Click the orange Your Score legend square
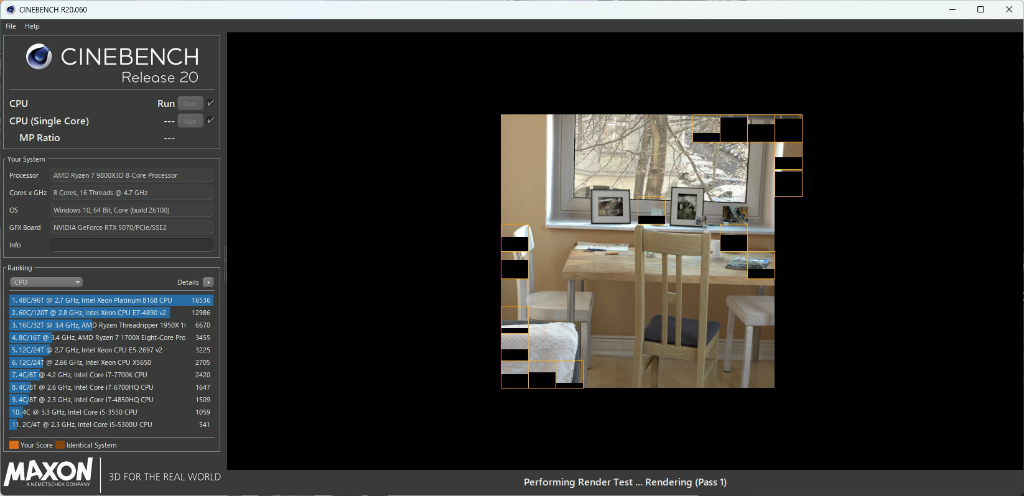1024x496 pixels. point(14,445)
